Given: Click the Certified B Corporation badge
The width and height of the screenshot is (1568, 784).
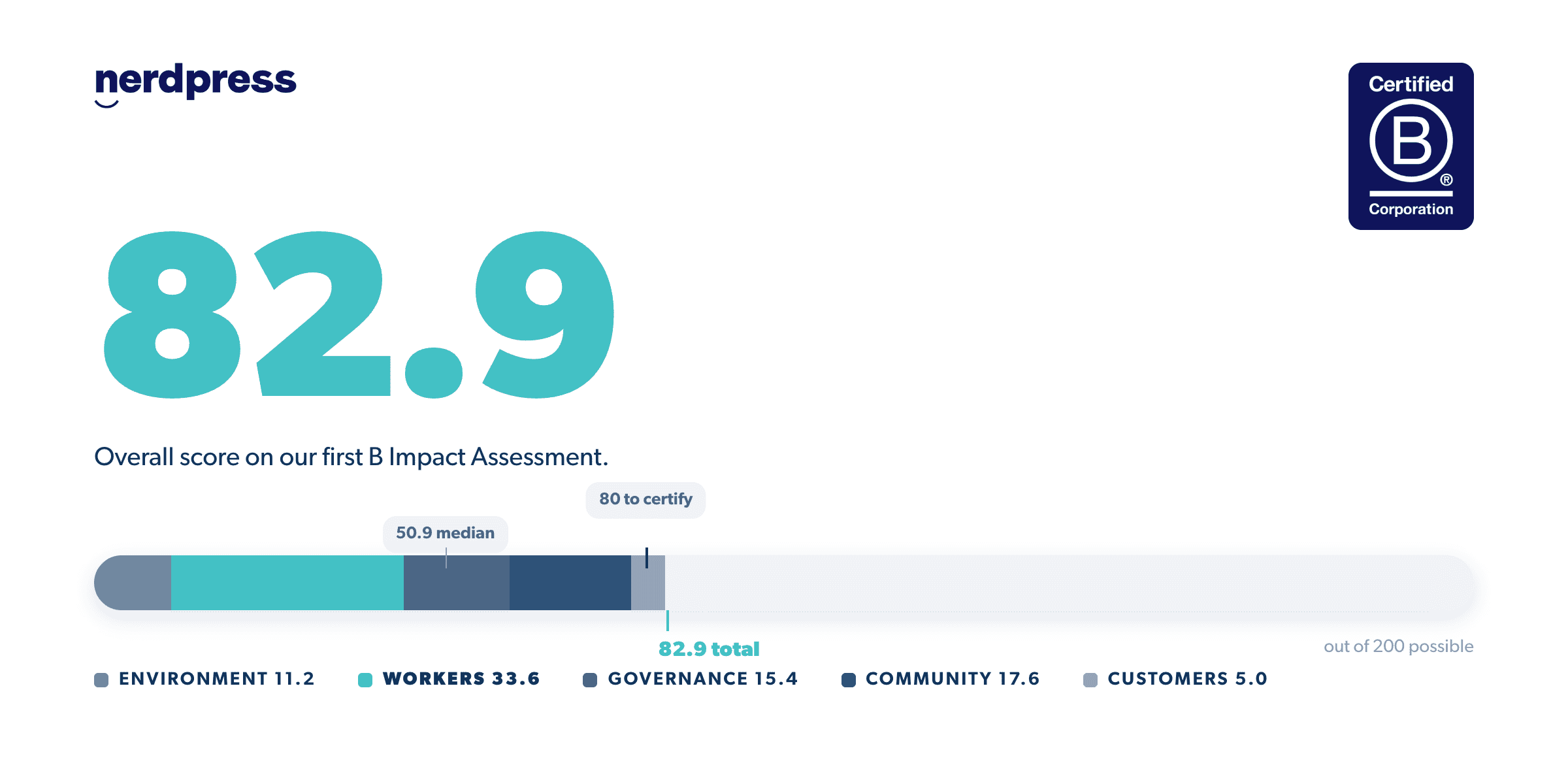Looking at the screenshot, I should [1411, 146].
